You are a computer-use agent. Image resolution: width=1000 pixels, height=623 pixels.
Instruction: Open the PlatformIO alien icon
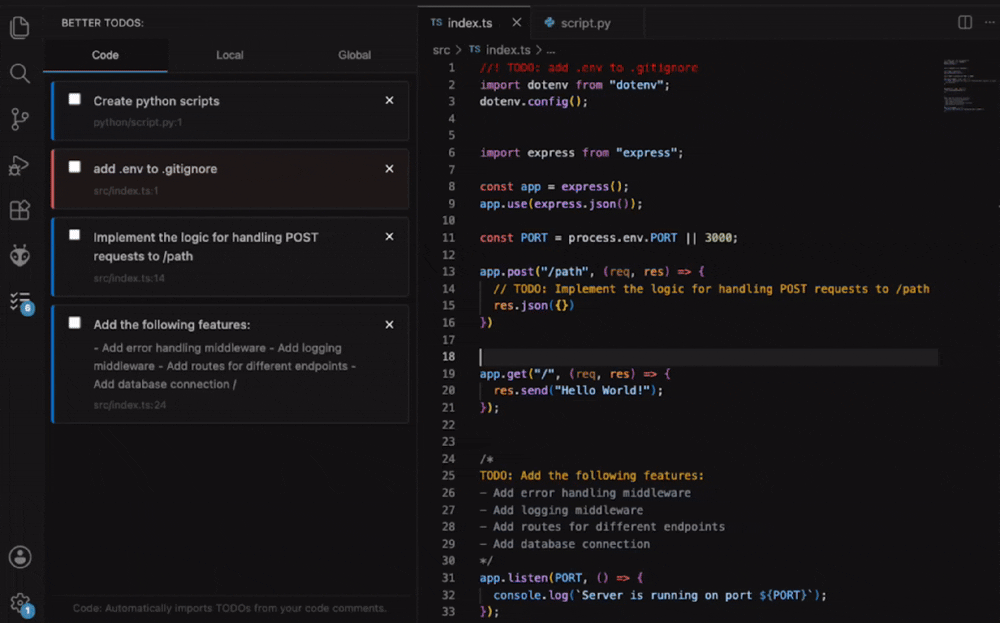(x=20, y=256)
